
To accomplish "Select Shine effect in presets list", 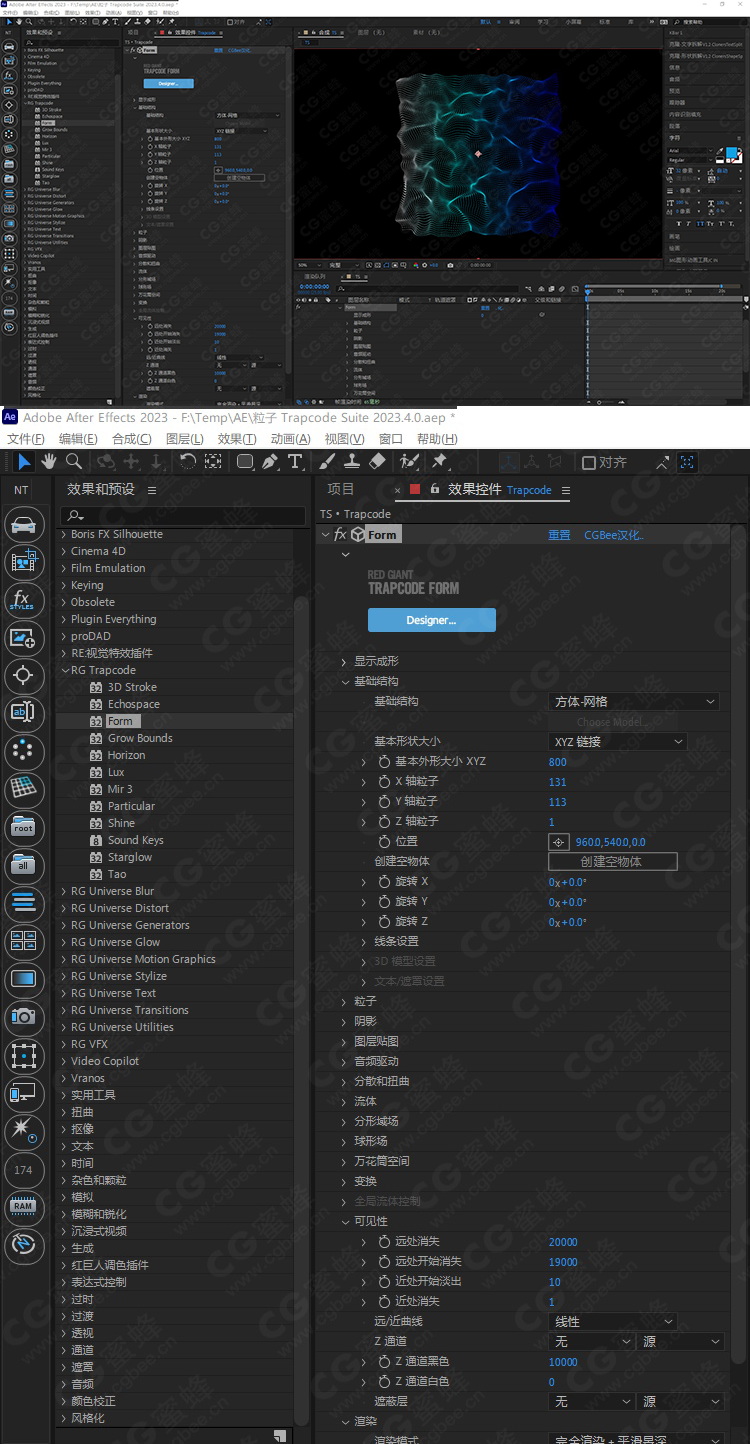I will pyautogui.click(x=121, y=823).
